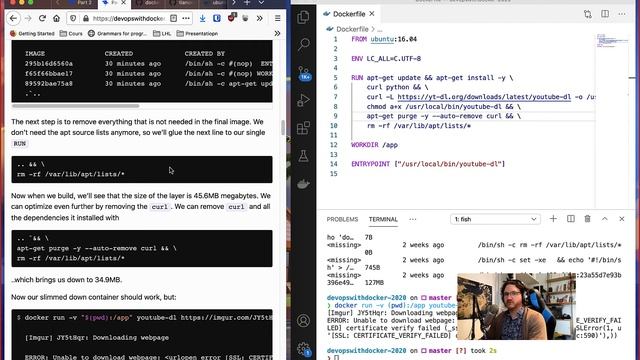This screenshot has height=360, width=640.
Task: List all Firefox tabs dropdown
Action: 261,3
